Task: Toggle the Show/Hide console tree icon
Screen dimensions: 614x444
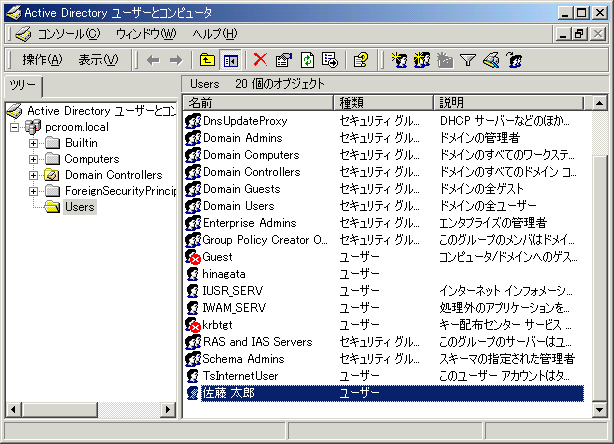Action: (230, 60)
